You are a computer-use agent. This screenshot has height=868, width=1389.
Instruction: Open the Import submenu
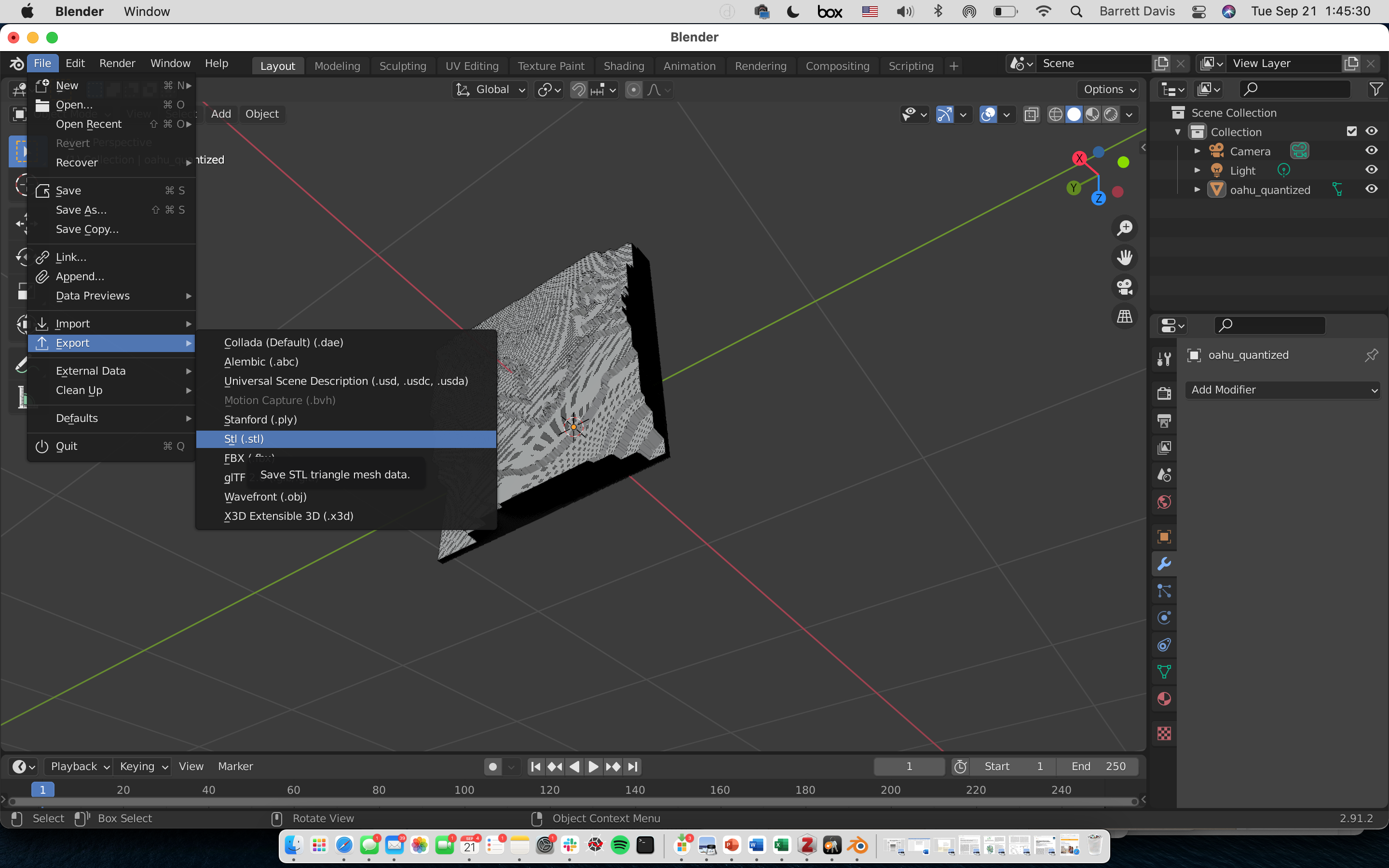click(111, 324)
